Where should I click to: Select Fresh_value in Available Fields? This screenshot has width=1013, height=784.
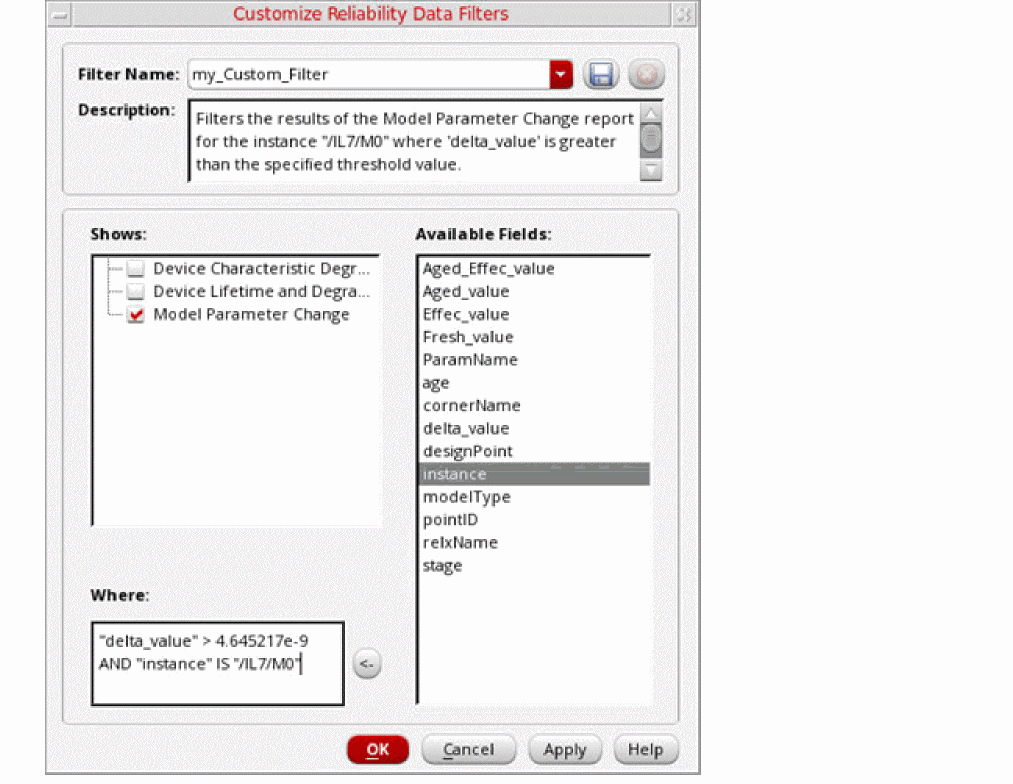534,337
